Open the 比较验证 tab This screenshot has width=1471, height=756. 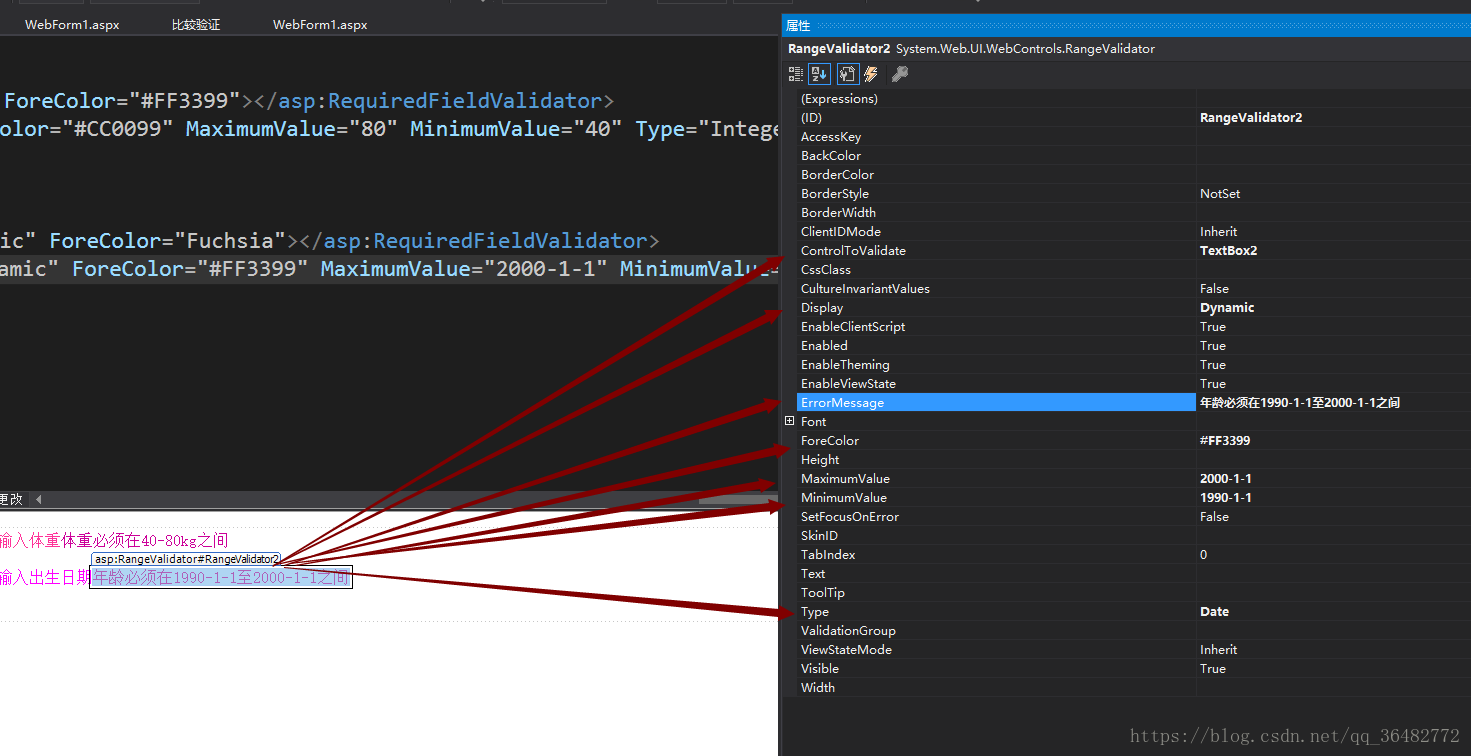pos(196,25)
